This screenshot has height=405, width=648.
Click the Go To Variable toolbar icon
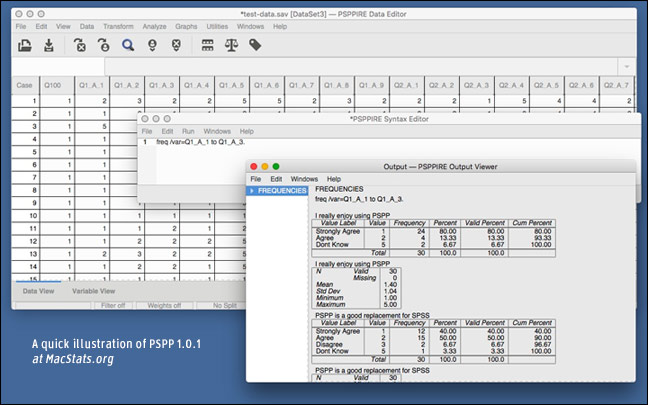point(80,45)
